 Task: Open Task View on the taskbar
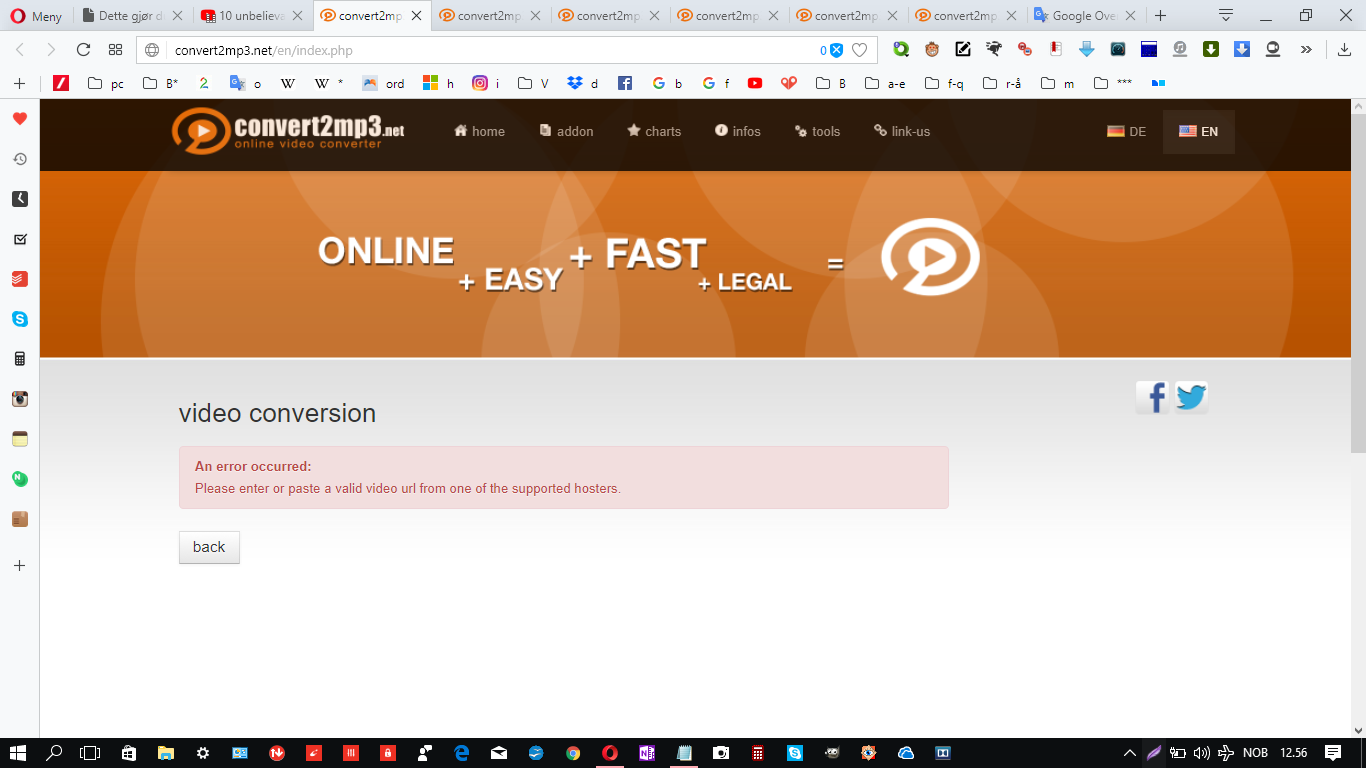tap(91, 753)
